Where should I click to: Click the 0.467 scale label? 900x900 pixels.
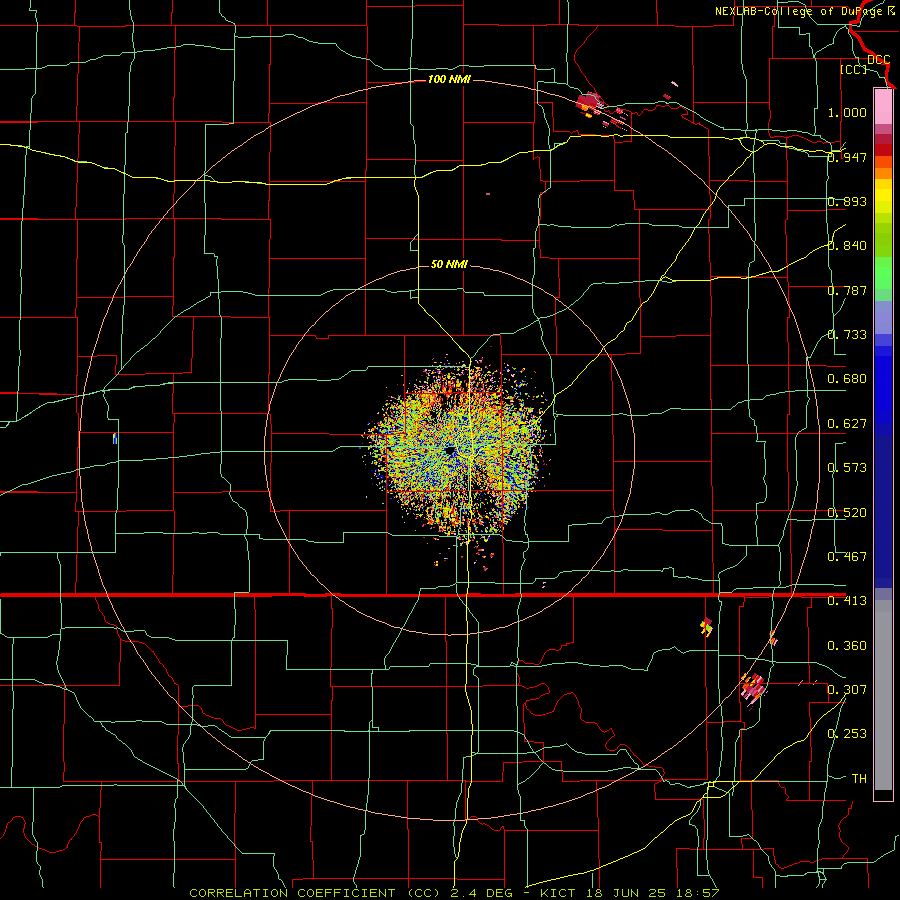point(847,557)
